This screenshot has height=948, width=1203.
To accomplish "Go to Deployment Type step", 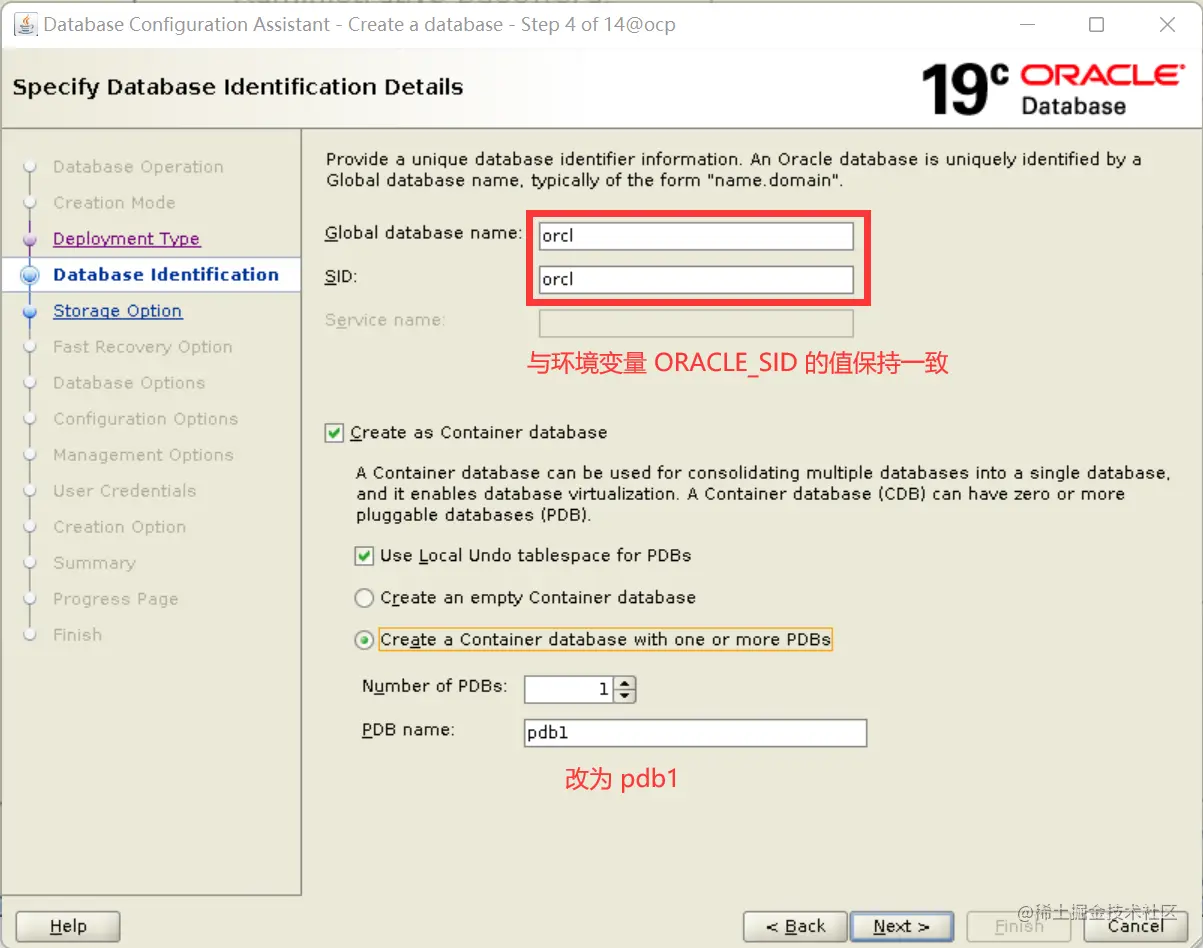I will (x=126, y=239).
